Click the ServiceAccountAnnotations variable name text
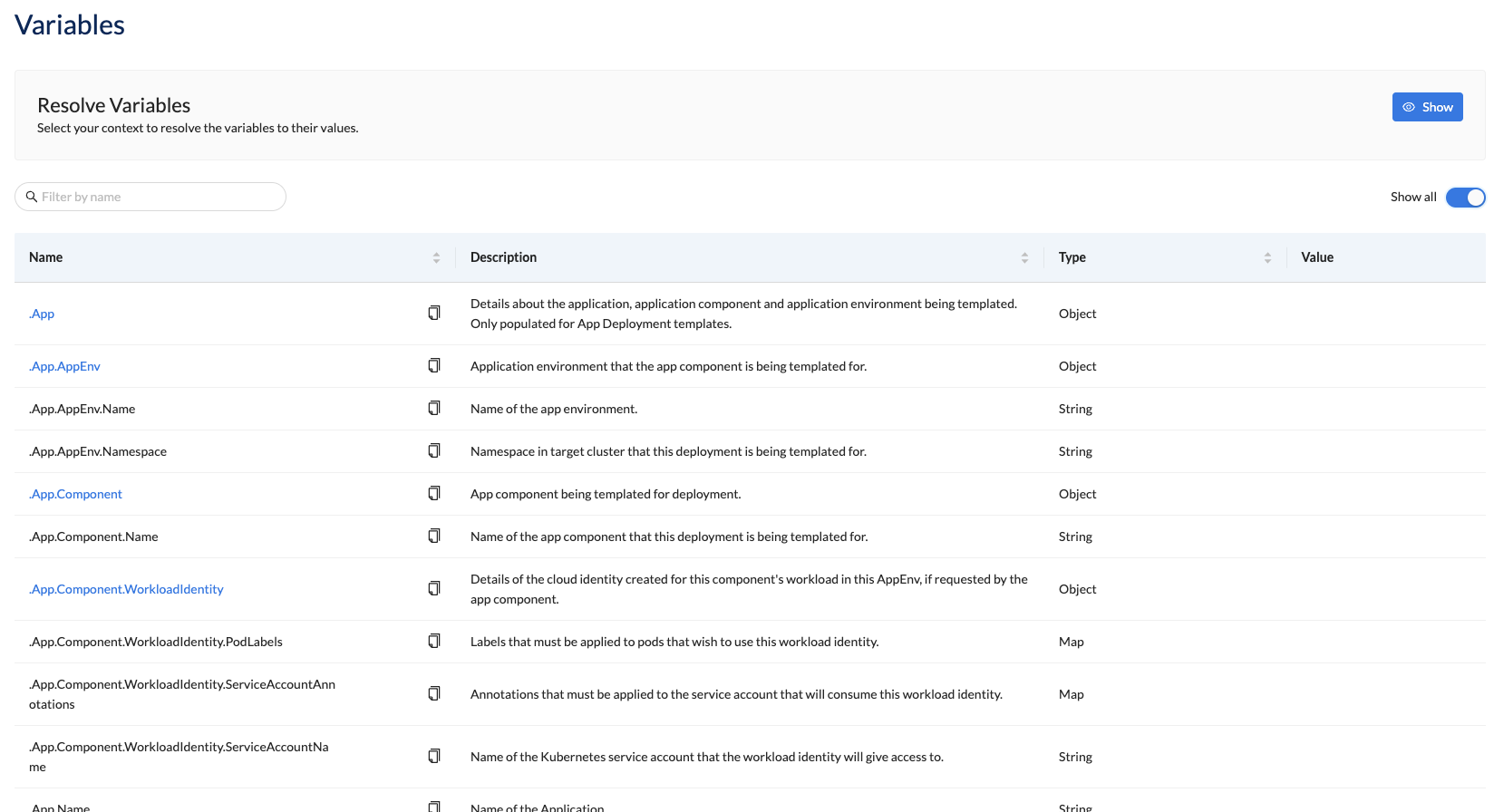 (x=182, y=694)
